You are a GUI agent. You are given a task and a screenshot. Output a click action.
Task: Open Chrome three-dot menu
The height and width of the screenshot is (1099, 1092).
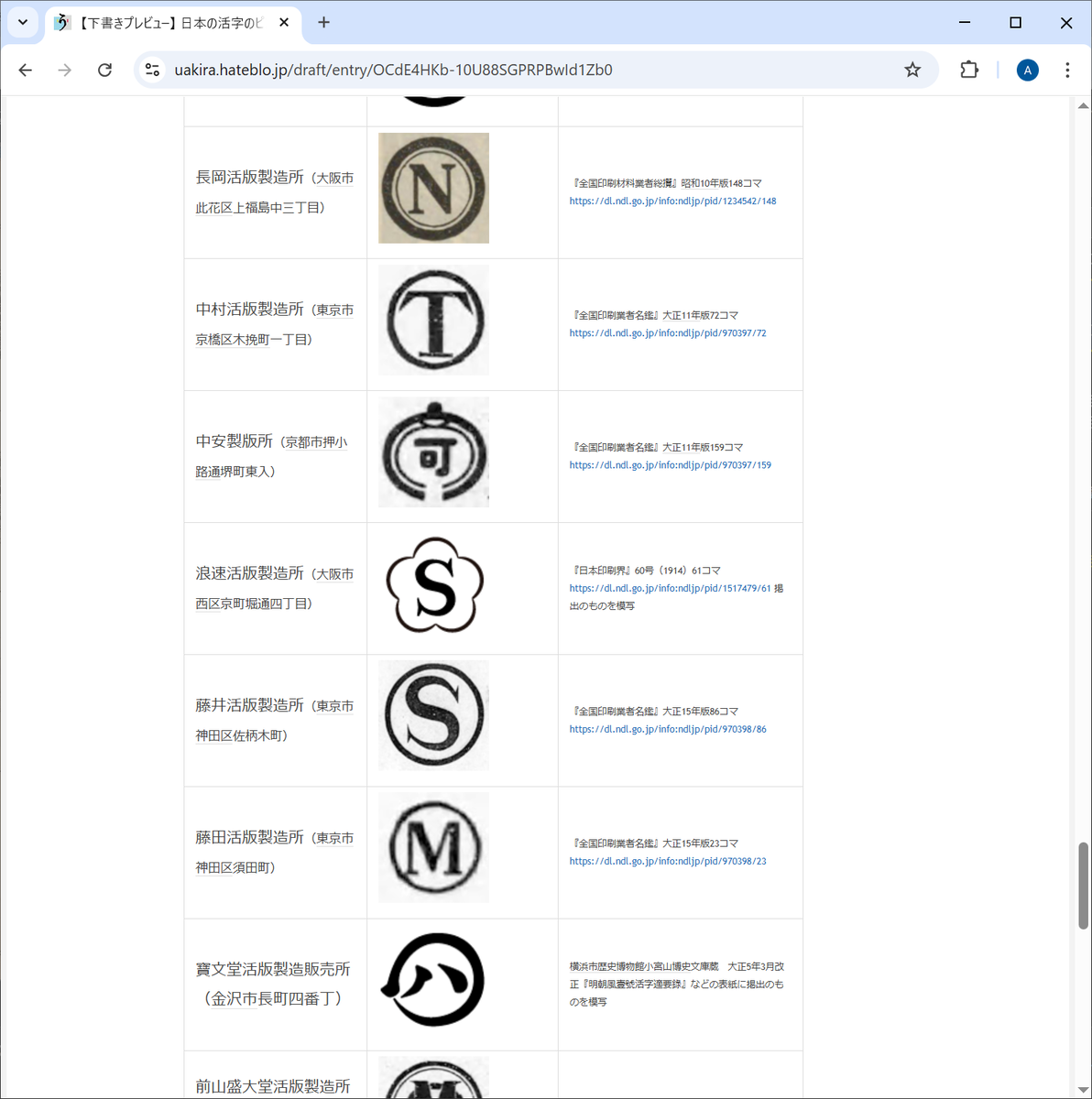pyautogui.click(x=1067, y=70)
